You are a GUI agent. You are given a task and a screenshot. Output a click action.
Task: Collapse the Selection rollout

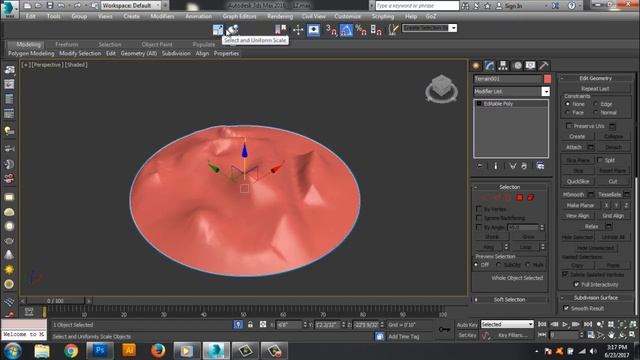(x=510, y=187)
